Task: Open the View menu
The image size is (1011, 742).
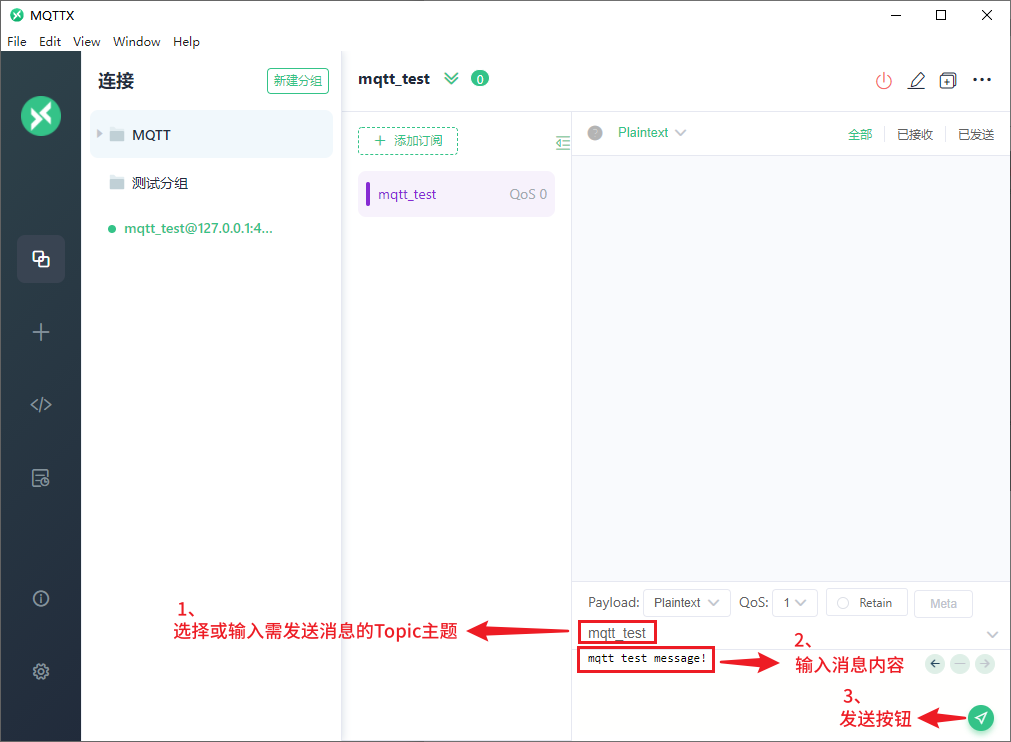Action: pos(86,42)
